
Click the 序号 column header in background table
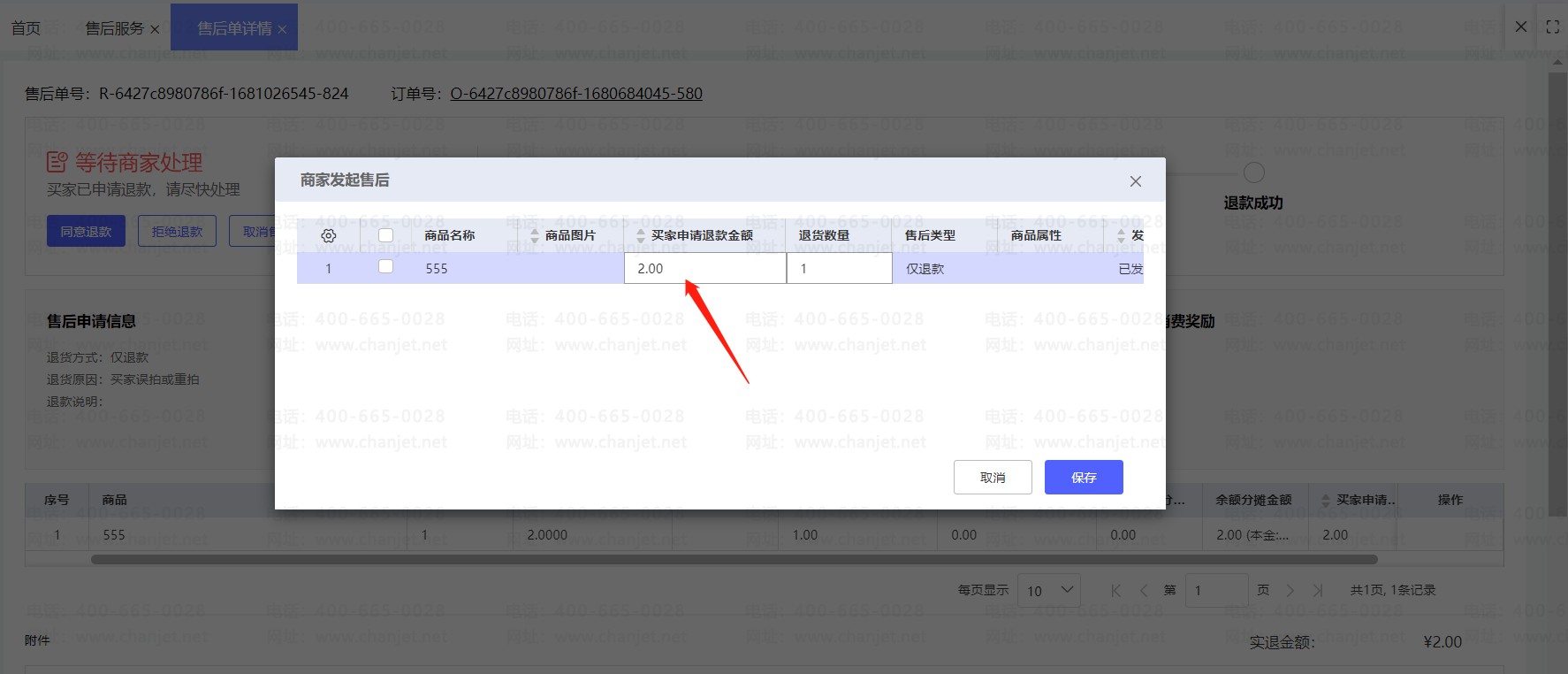click(57, 501)
